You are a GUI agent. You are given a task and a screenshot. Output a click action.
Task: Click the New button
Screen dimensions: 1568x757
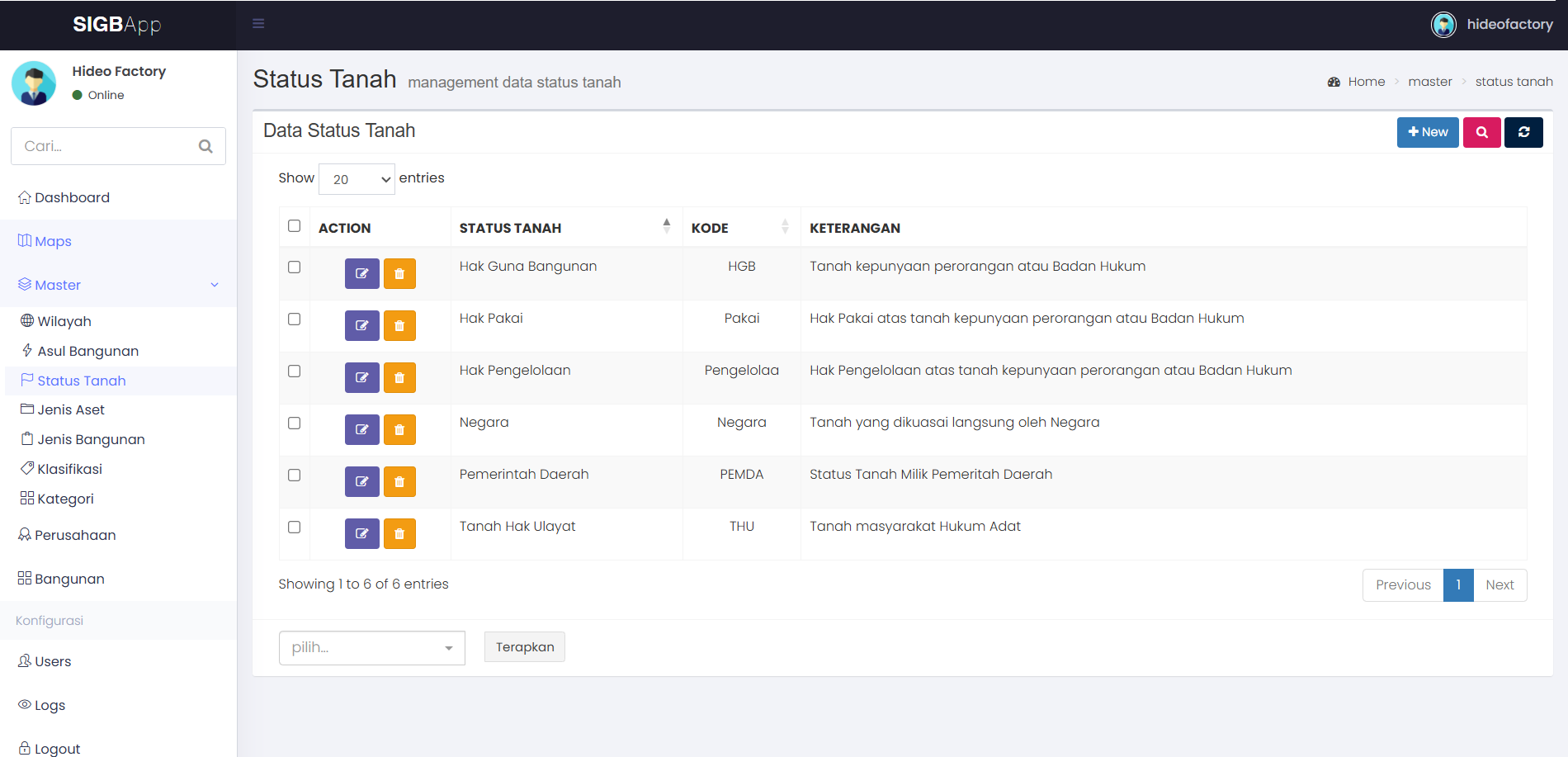(1428, 132)
